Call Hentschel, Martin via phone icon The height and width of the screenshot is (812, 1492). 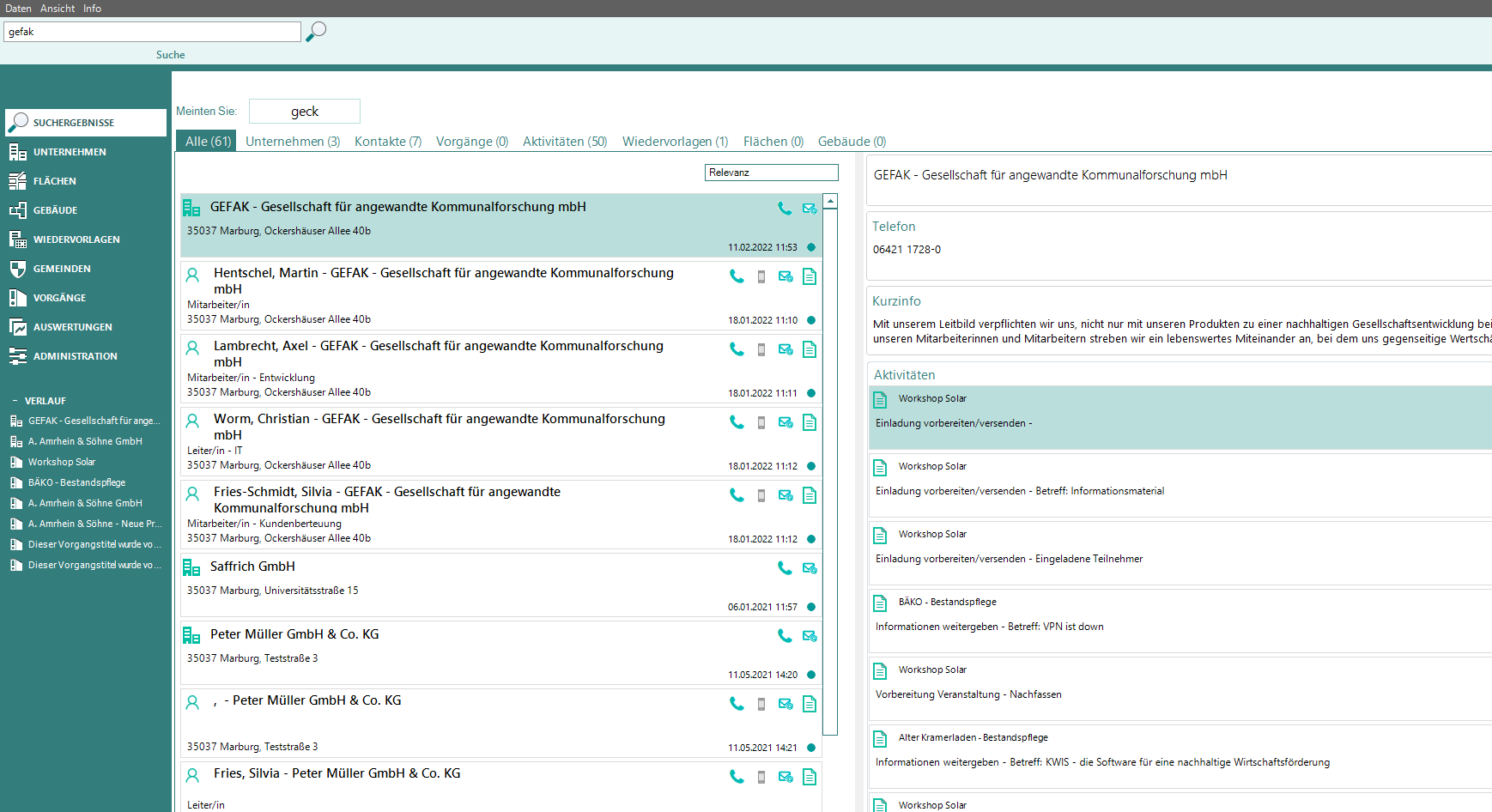tap(737, 276)
